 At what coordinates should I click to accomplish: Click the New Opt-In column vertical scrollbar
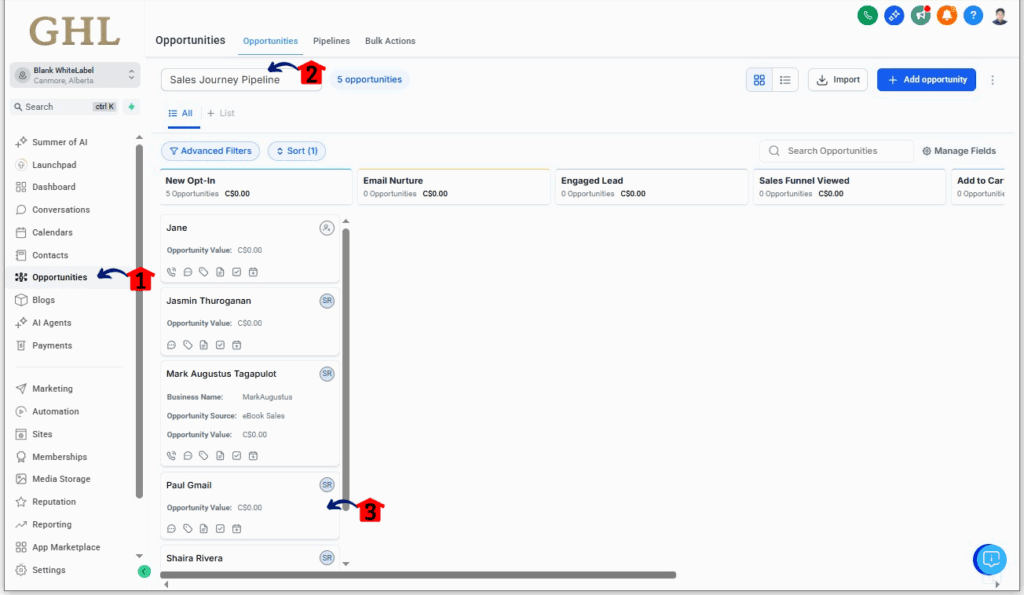coord(346,369)
